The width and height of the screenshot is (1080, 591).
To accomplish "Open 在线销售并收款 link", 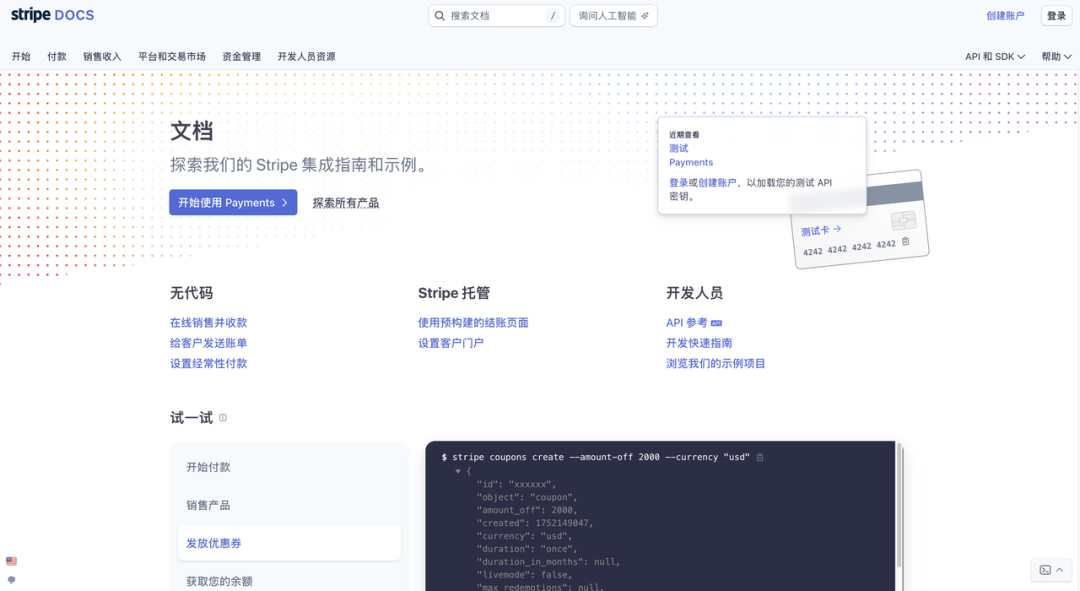I will (x=208, y=322).
